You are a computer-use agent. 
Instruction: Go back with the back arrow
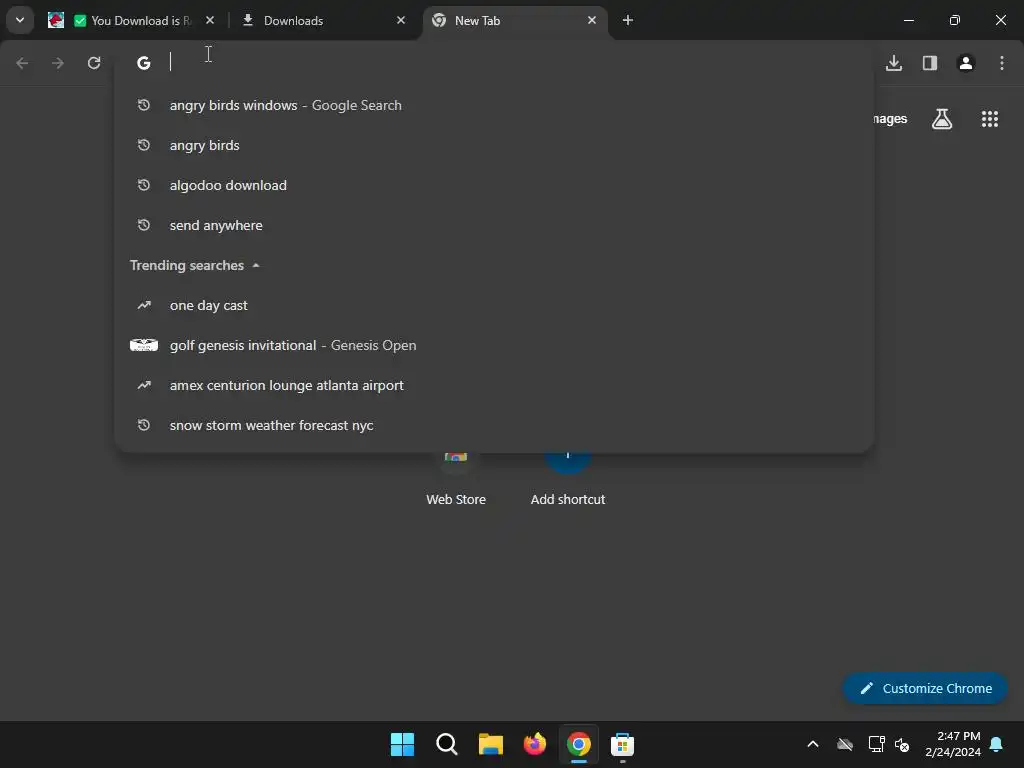[x=22, y=63]
